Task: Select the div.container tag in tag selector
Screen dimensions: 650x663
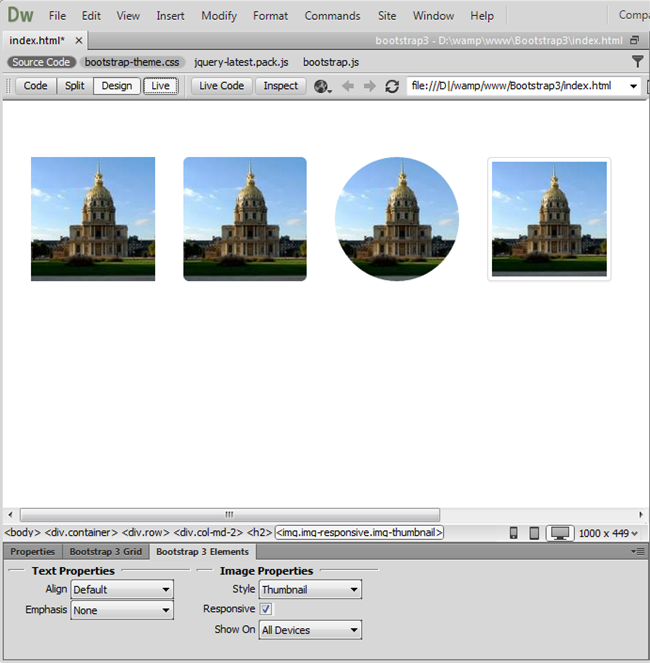Action: point(81,532)
